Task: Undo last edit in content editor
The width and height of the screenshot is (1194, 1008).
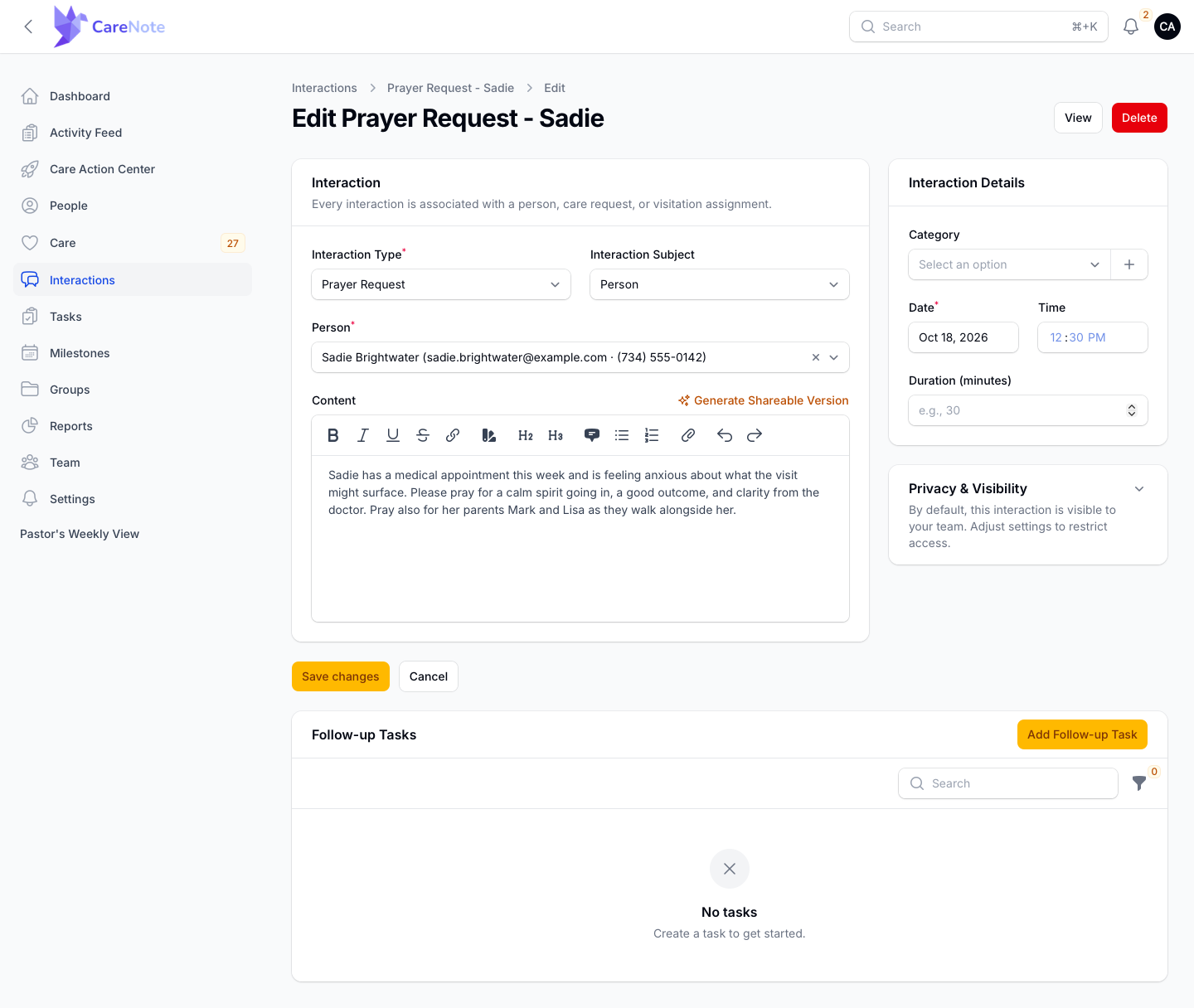Action: point(725,435)
